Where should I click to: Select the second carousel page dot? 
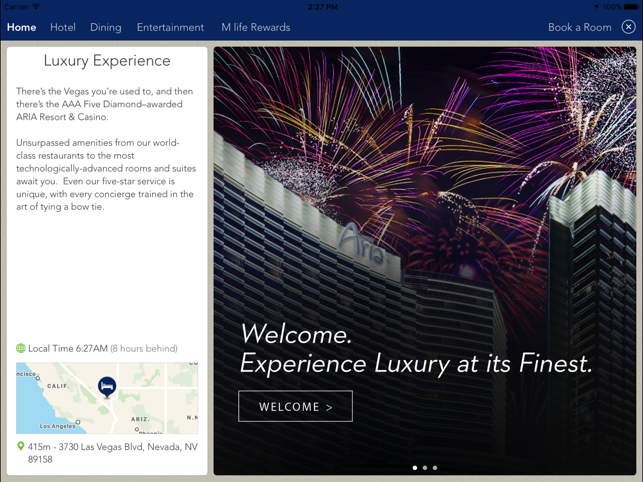click(x=425, y=468)
